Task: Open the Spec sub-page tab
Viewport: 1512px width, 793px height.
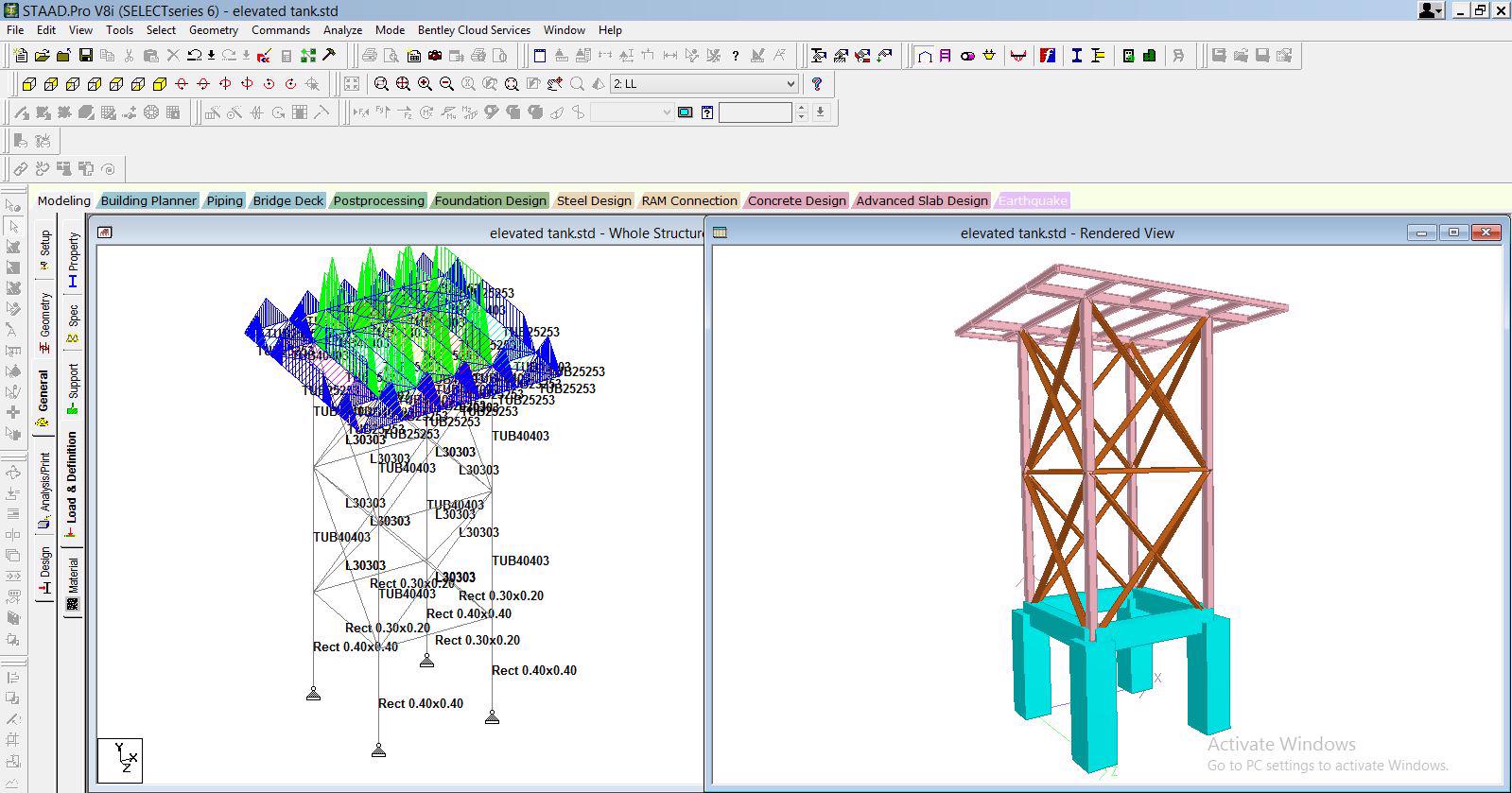Action: pyautogui.click(x=73, y=323)
